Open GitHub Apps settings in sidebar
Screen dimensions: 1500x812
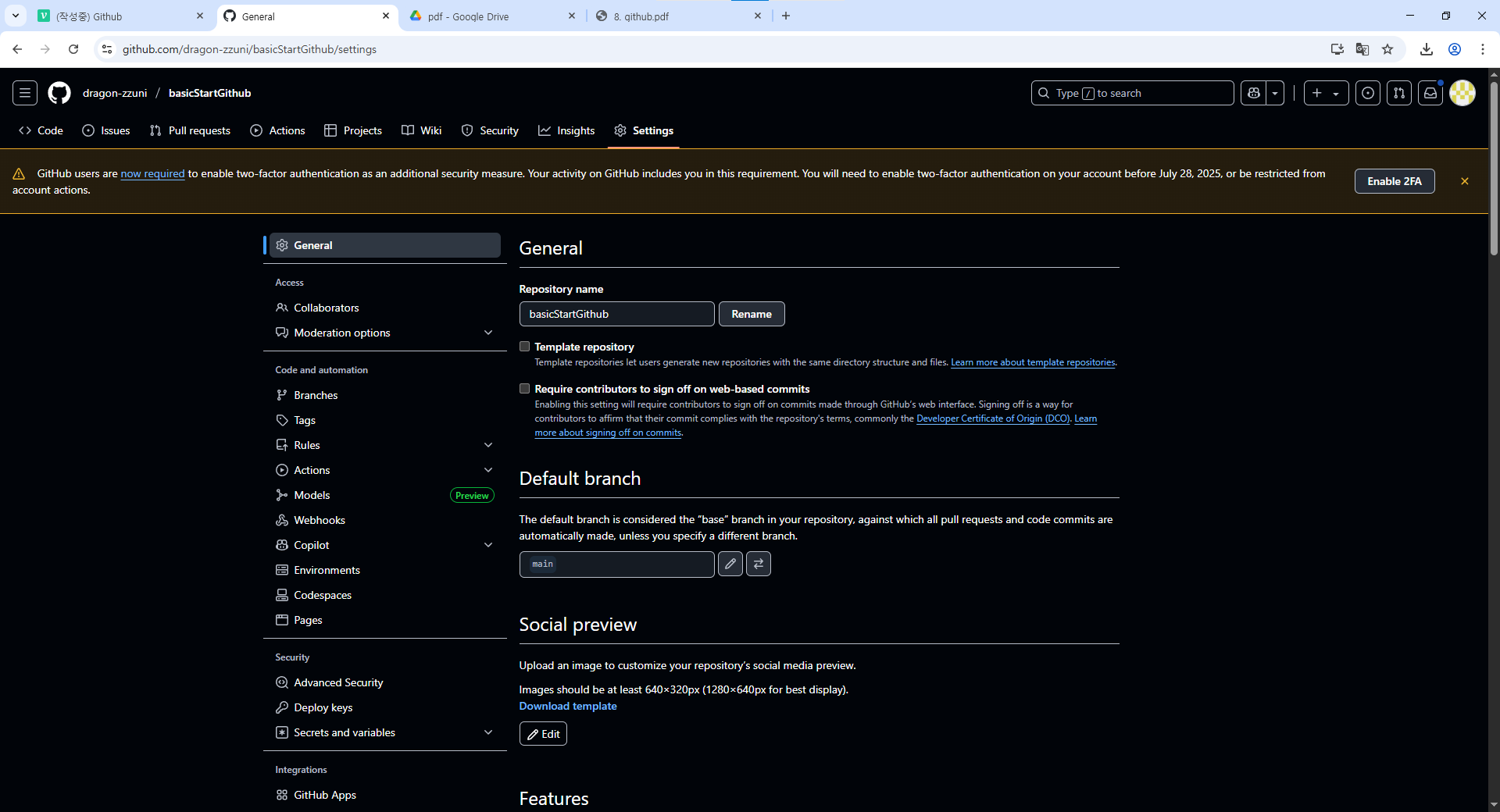[x=385, y=795]
